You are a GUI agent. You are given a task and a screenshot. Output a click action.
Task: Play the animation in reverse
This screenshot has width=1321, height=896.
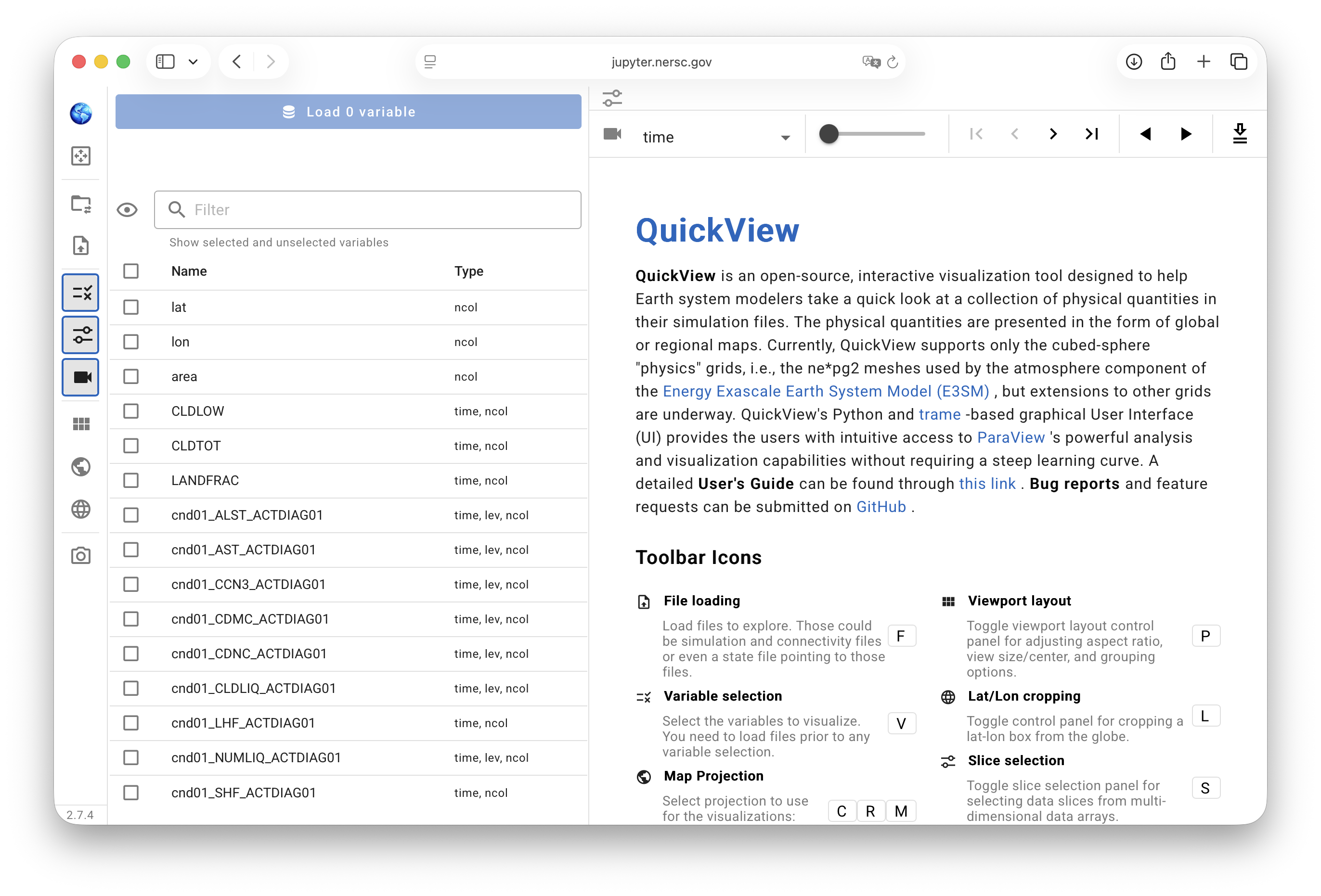point(1145,134)
